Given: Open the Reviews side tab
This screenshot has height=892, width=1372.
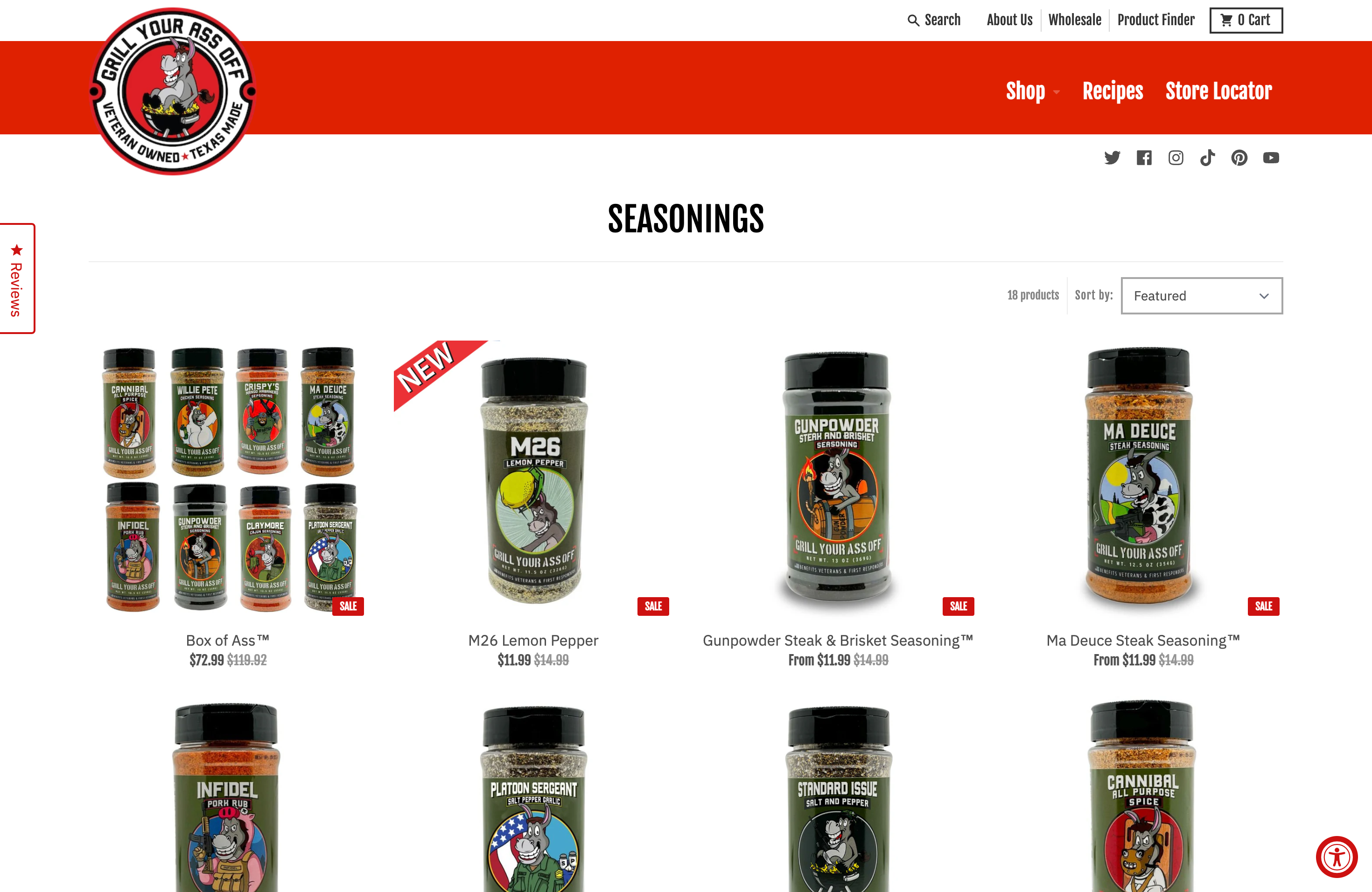Looking at the screenshot, I should (x=17, y=279).
